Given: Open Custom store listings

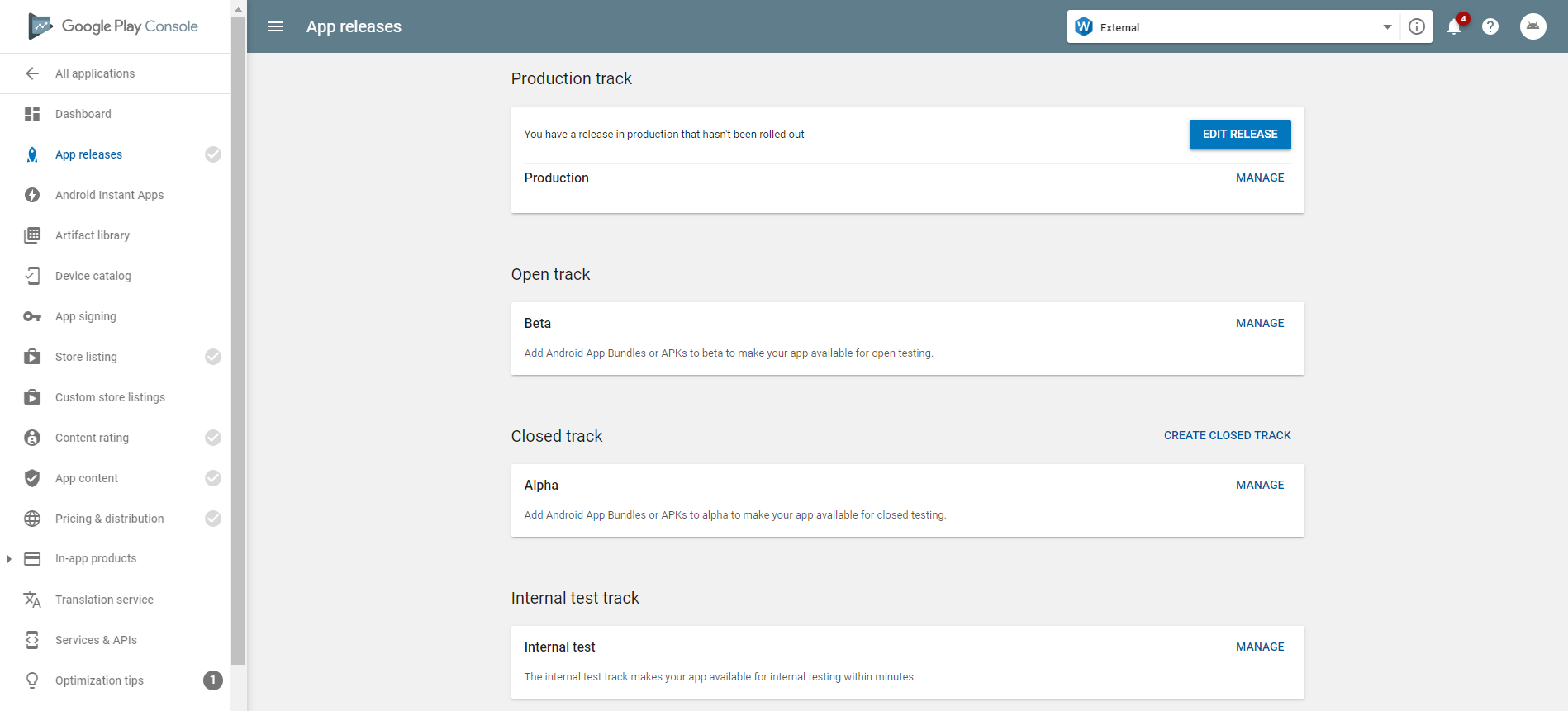Looking at the screenshot, I should tap(110, 397).
